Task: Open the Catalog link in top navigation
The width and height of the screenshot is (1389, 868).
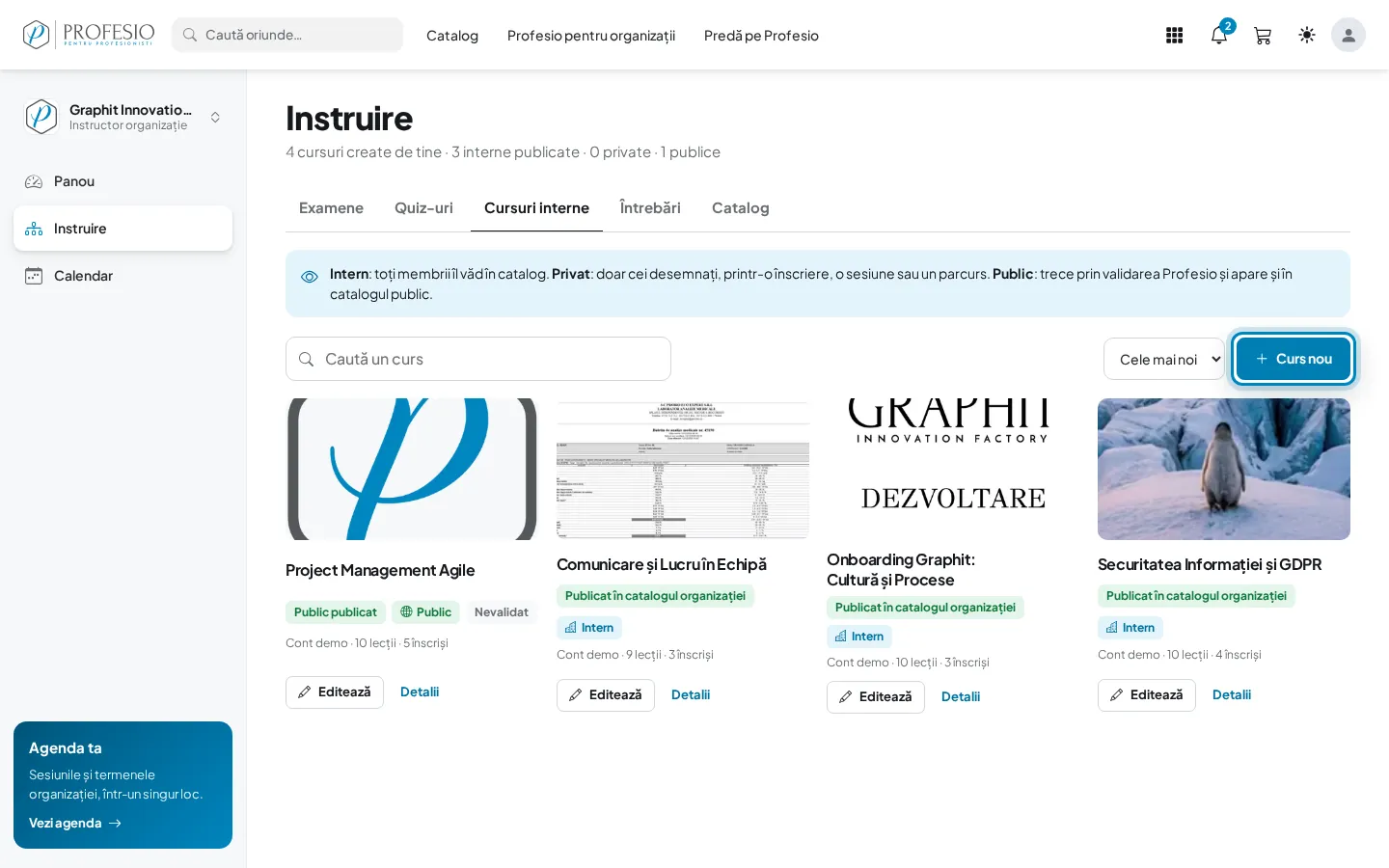Action: (x=452, y=36)
